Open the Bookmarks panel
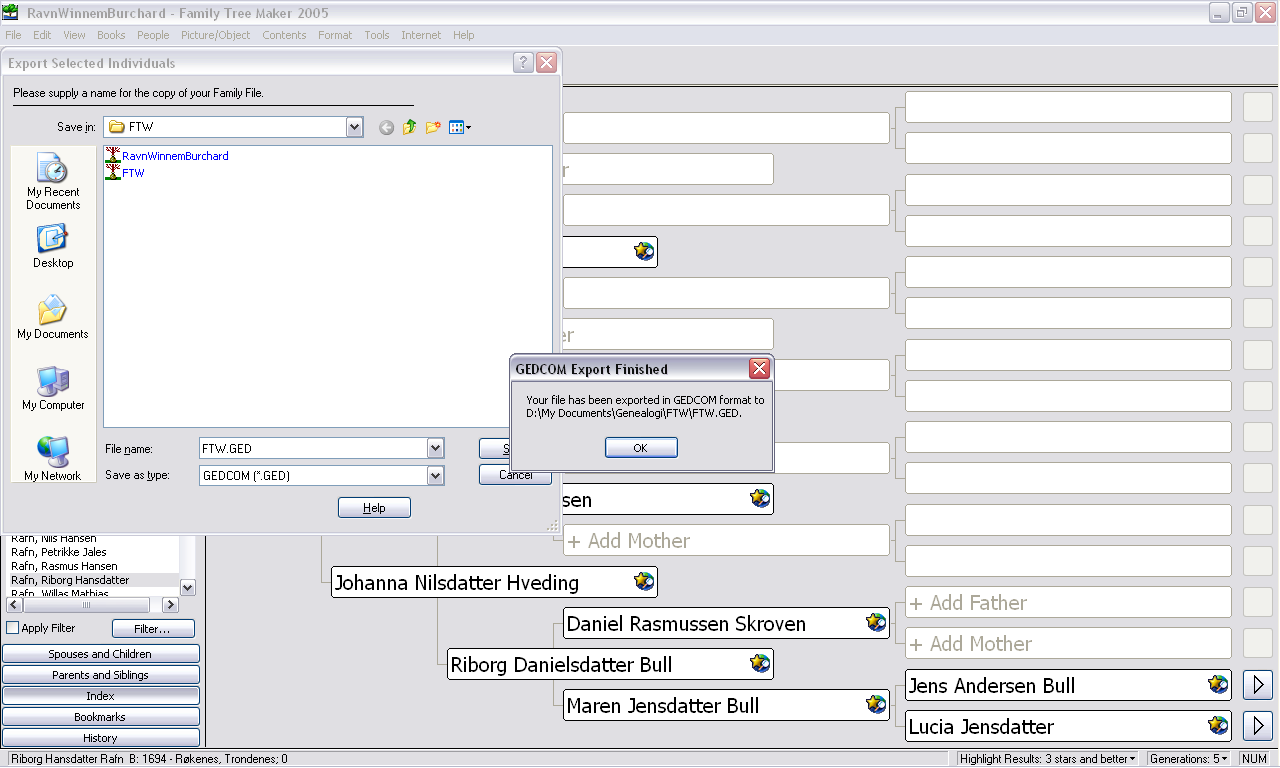The image size is (1280, 768). (x=100, y=717)
